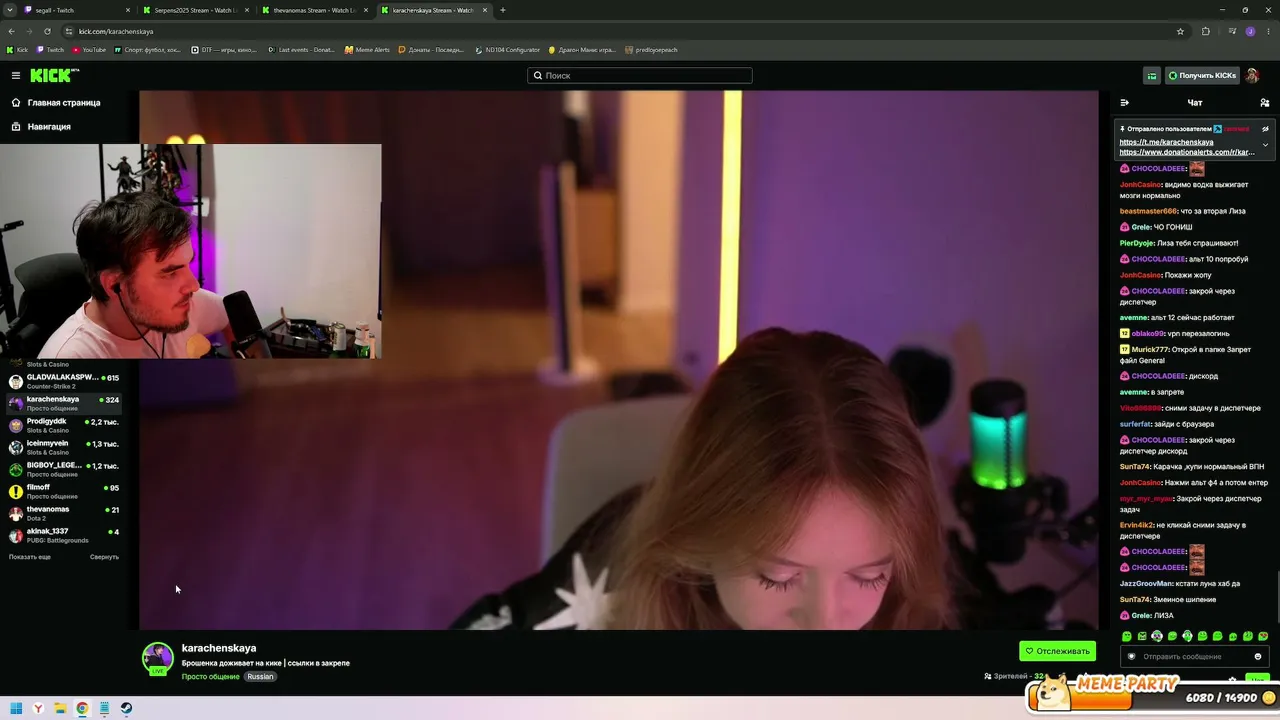
Task: Open iceinmyvein channel in sidebar
Action: coord(64,447)
